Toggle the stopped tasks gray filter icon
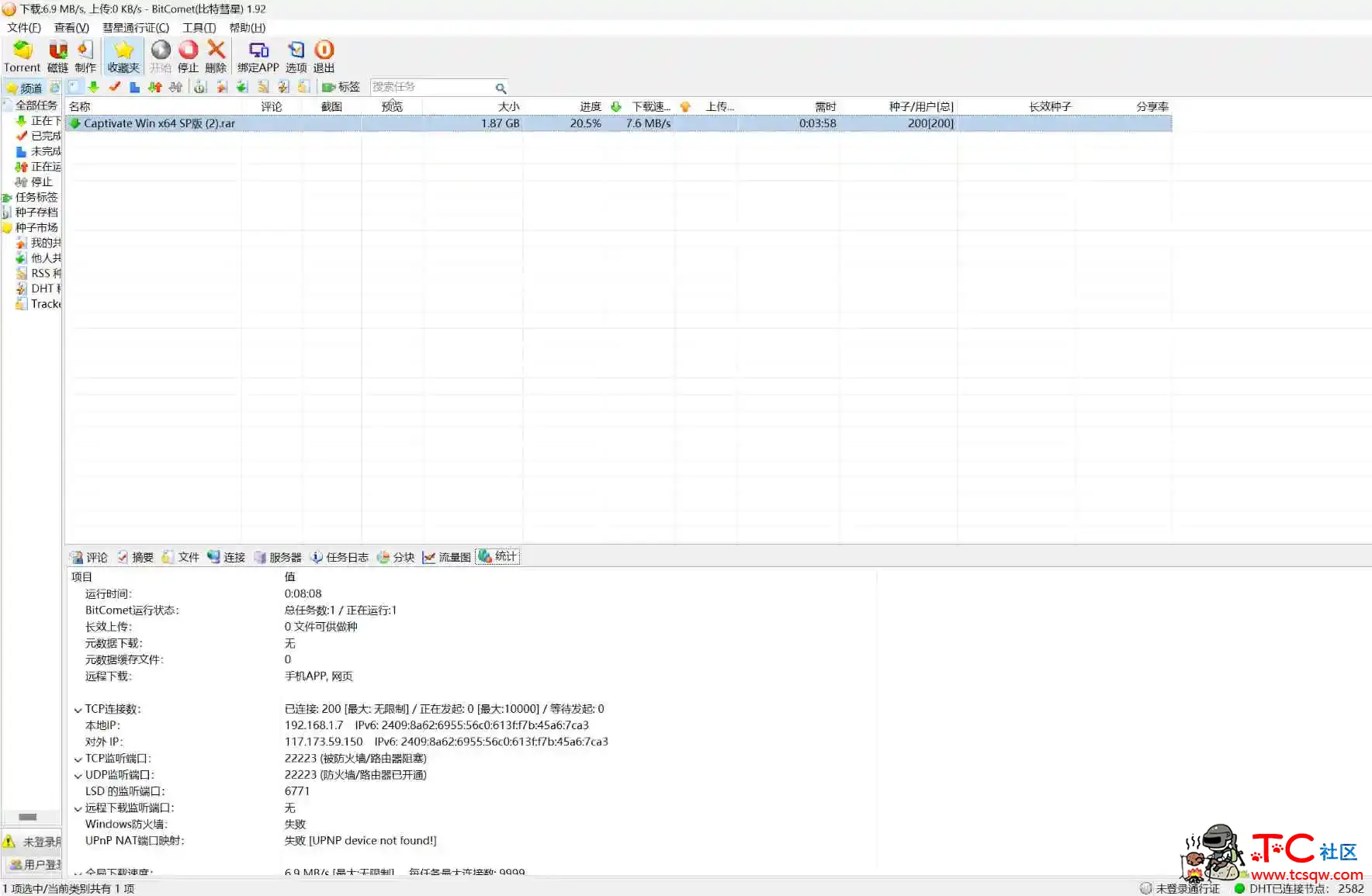 tap(176, 87)
